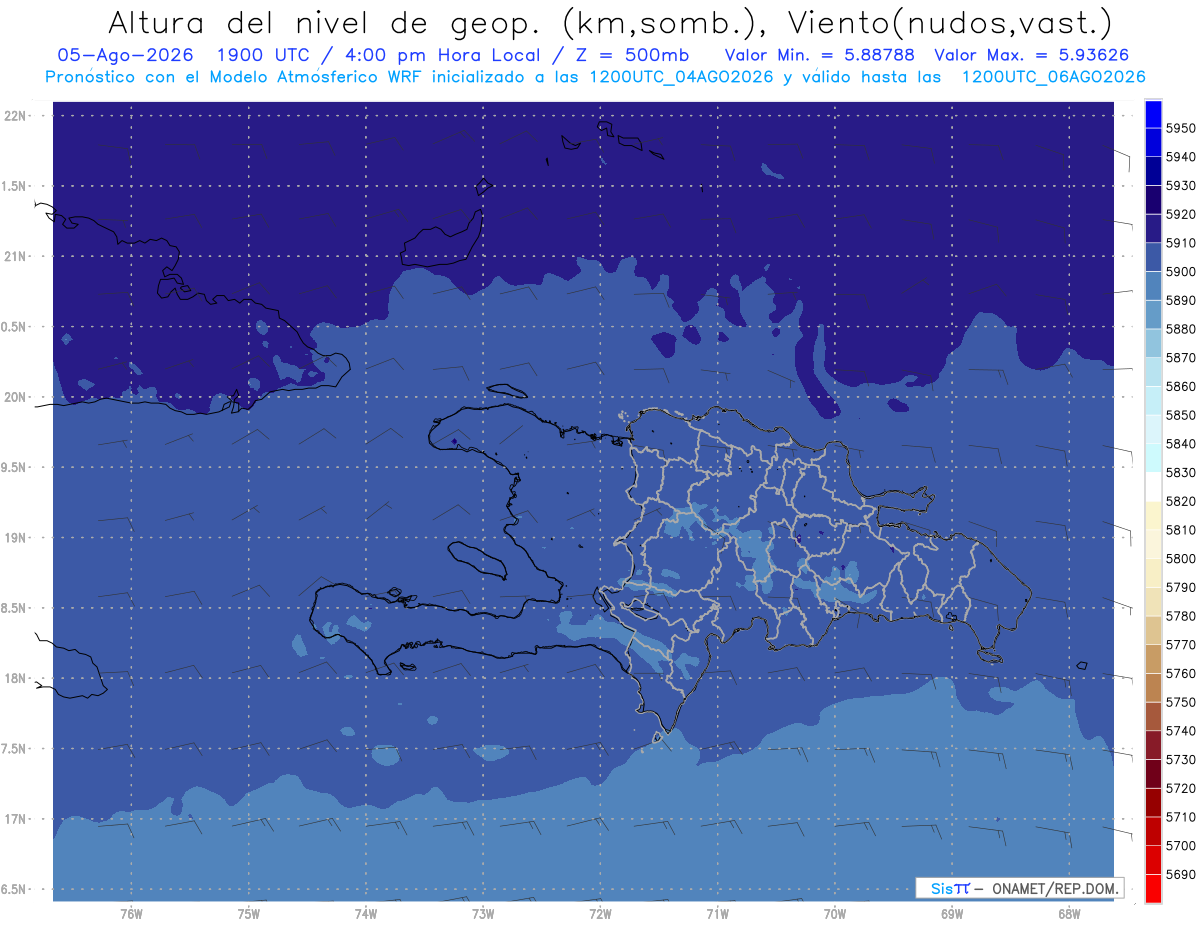Click the "70W" longitude label
Viewport: 1200px width, 927px height.
835,914
